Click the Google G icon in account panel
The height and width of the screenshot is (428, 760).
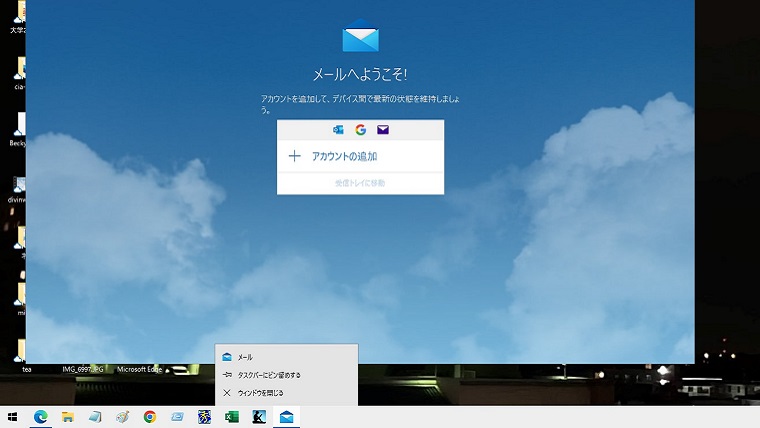(360, 129)
